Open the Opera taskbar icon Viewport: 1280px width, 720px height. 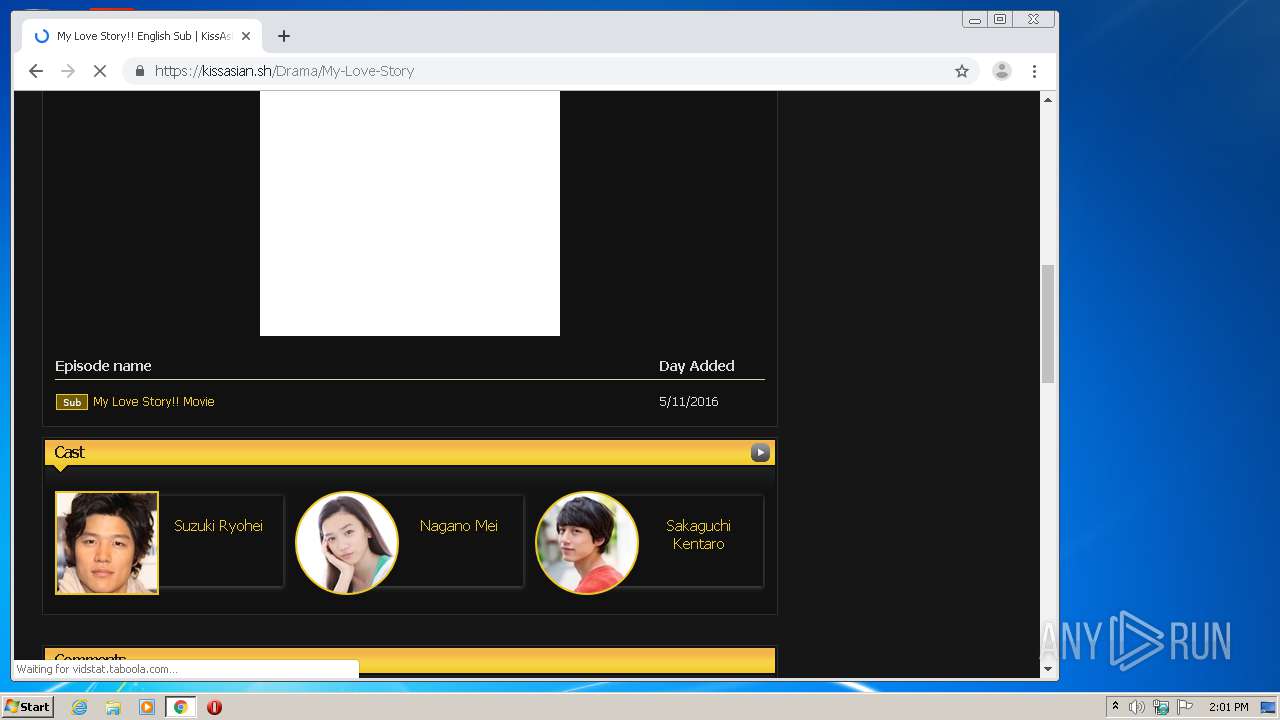[x=214, y=707]
